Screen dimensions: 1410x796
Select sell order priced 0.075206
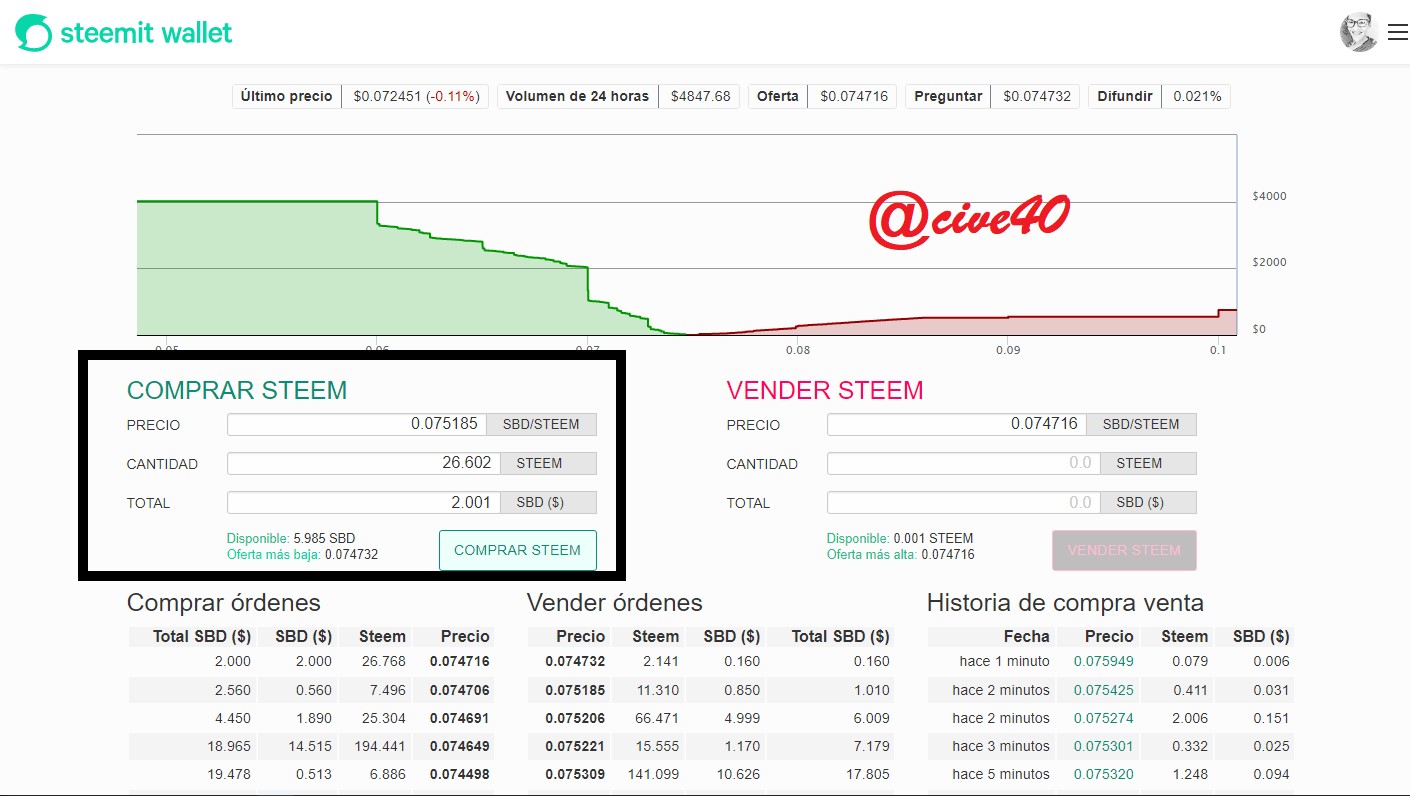[710, 718]
